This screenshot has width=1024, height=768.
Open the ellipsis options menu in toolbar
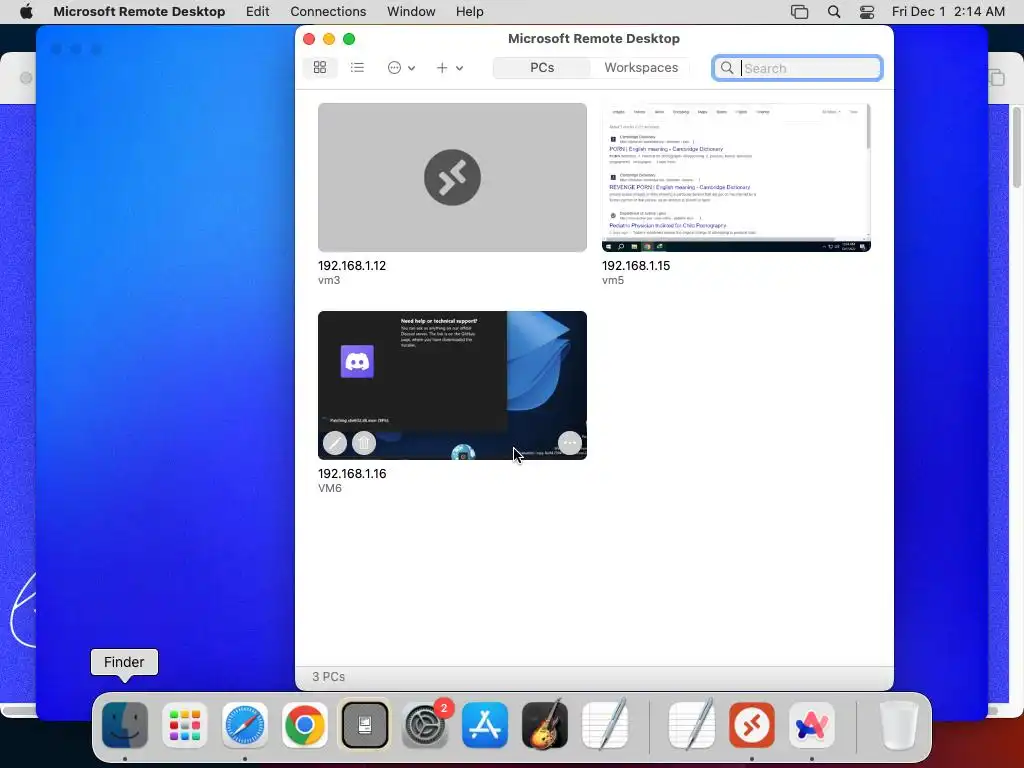[394, 68]
